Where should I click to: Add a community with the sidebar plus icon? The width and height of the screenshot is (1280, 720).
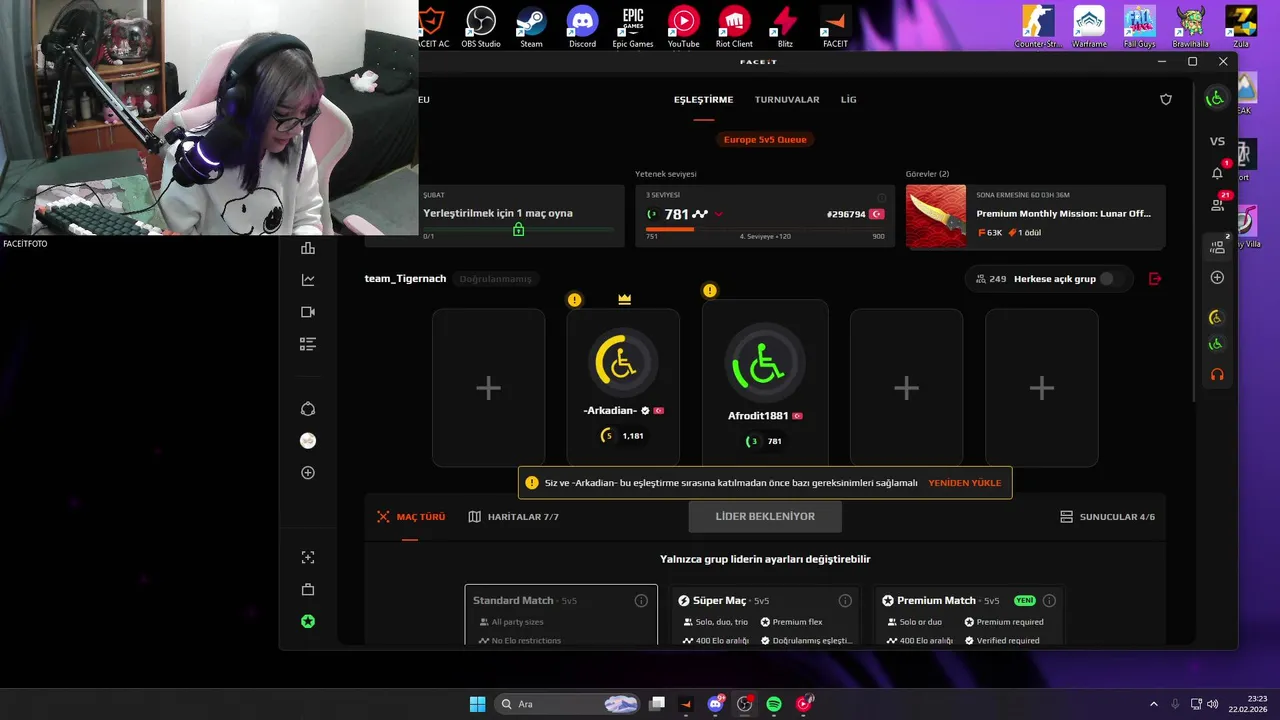click(x=308, y=473)
